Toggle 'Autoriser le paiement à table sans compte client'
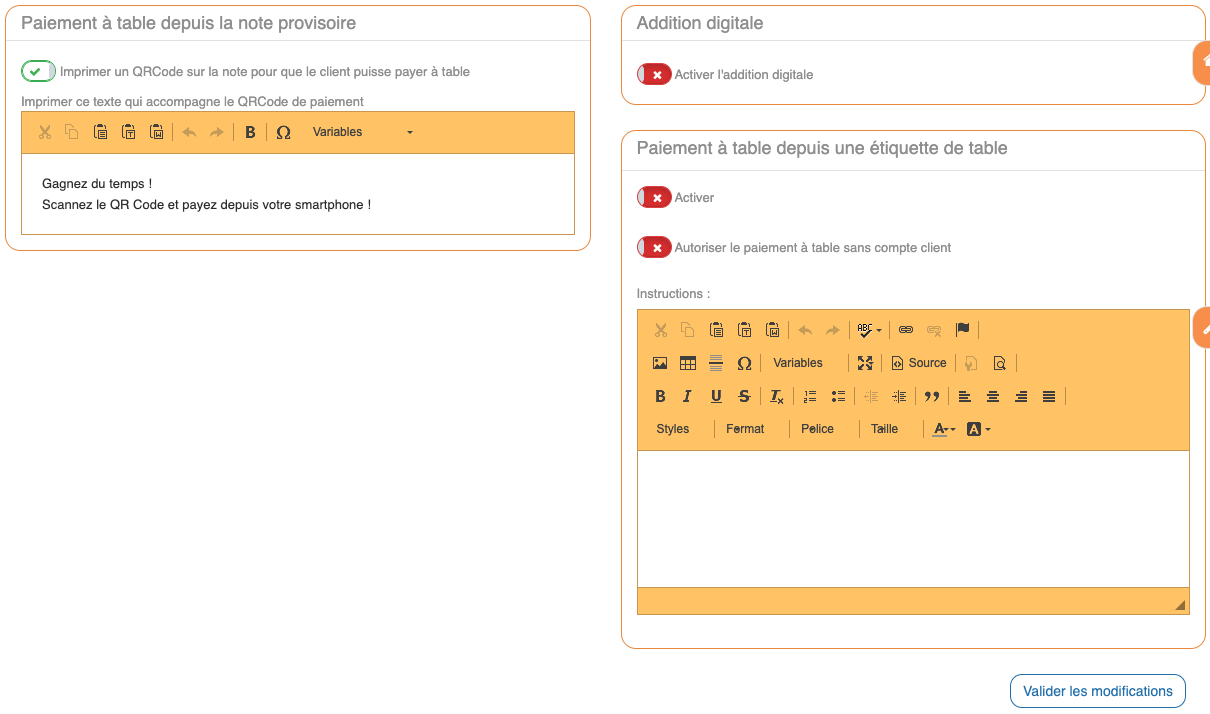Screen dimensions: 1210x714 tap(654, 247)
